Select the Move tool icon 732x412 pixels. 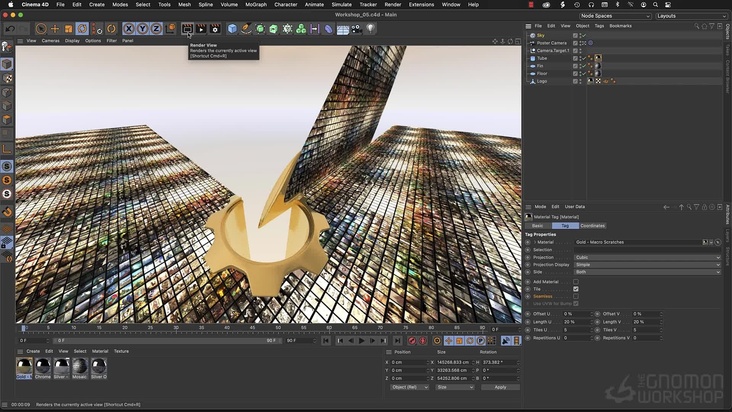(x=55, y=29)
